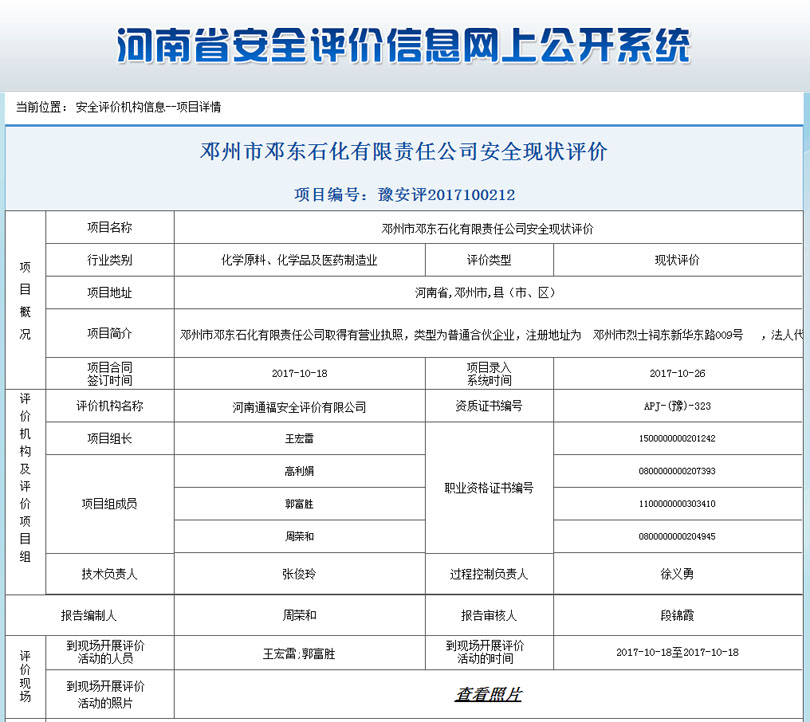
Task: Click the 资质证书编号 label
Action: (x=489, y=406)
